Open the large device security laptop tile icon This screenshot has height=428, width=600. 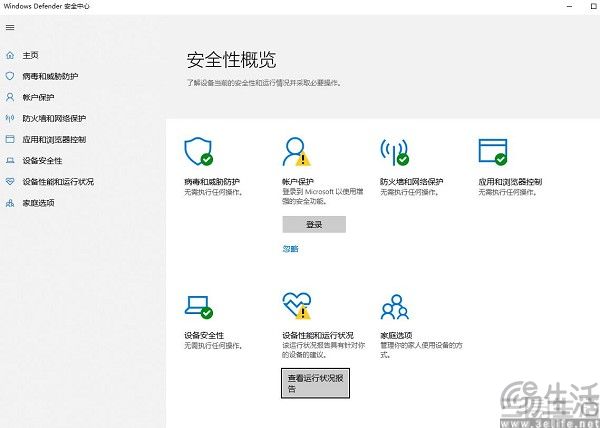click(199, 307)
